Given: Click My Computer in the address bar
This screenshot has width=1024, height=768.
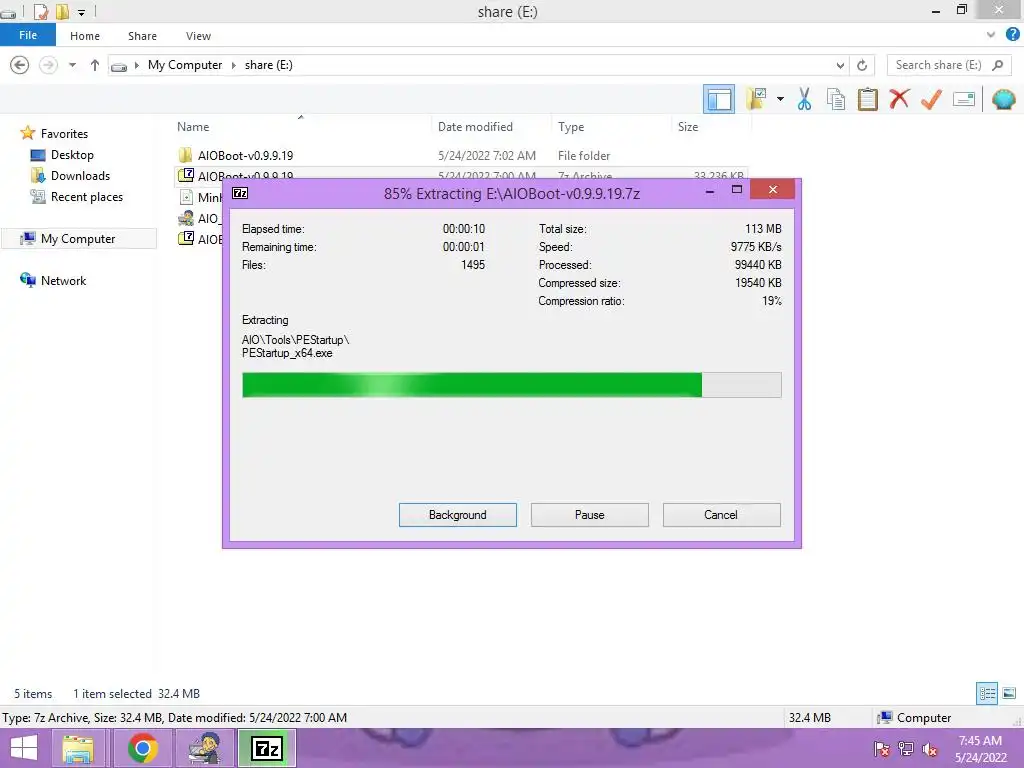Looking at the screenshot, I should (185, 65).
